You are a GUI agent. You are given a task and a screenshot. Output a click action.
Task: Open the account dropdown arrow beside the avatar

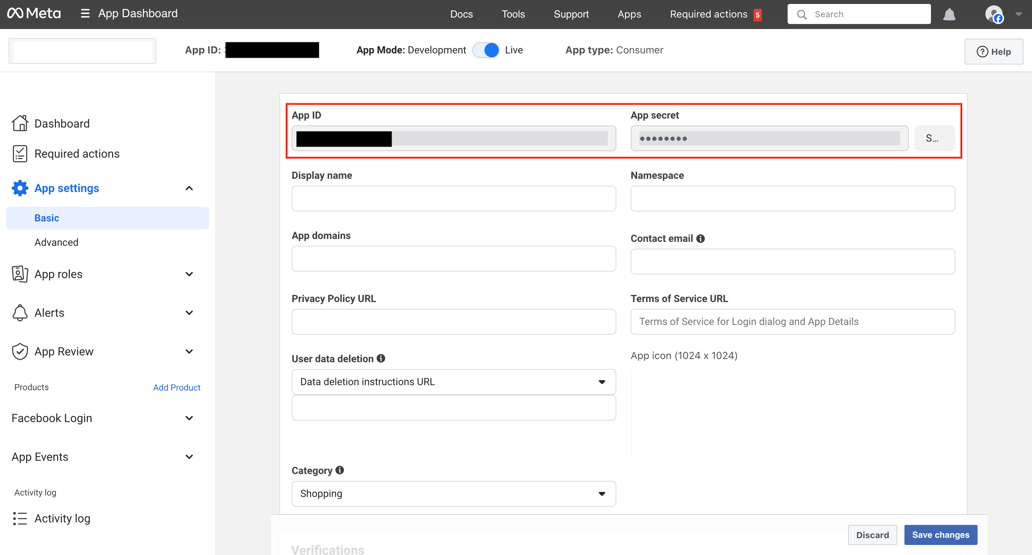(x=1018, y=14)
